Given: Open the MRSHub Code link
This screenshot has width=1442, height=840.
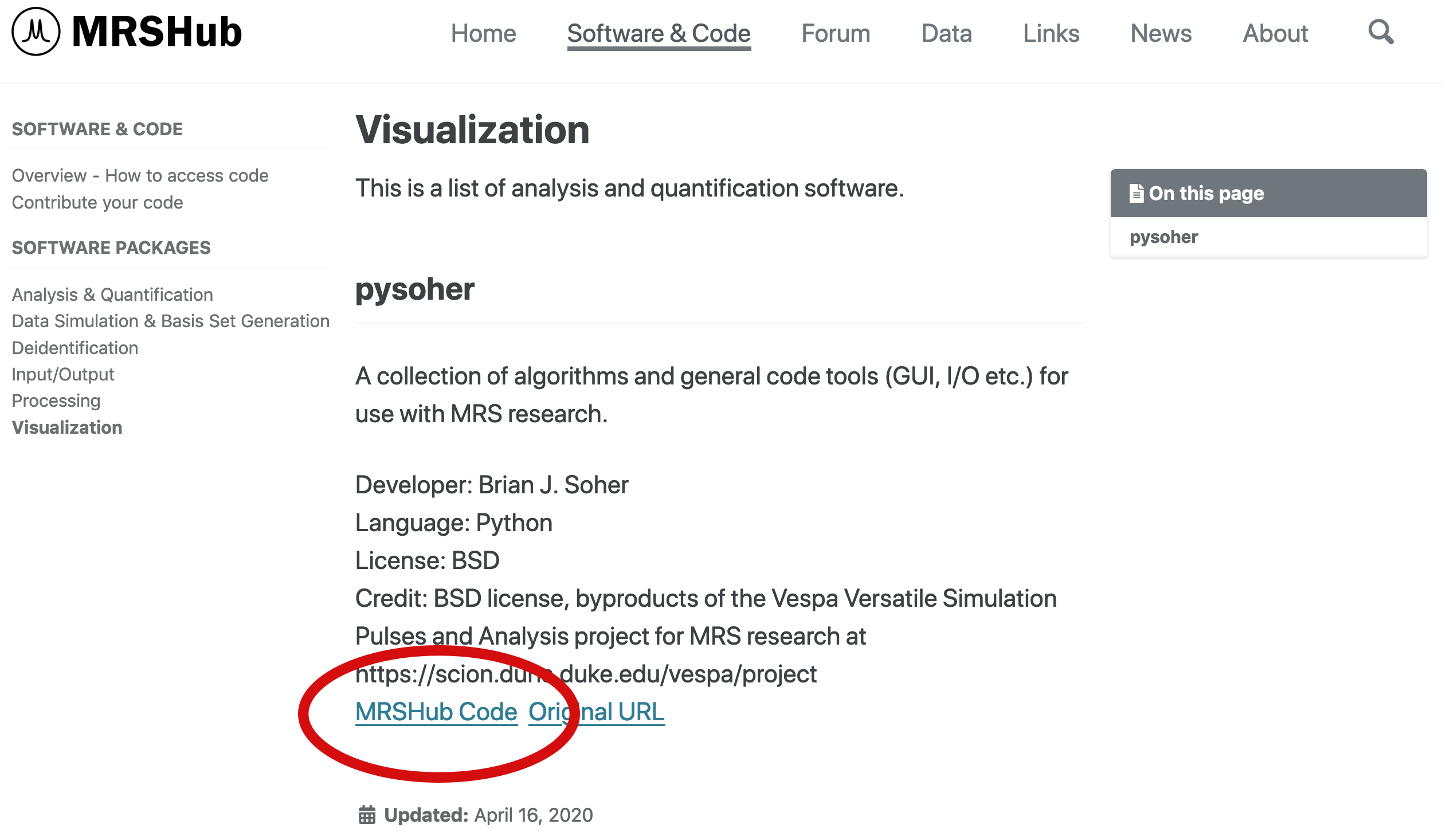Looking at the screenshot, I should click(x=436, y=711).
